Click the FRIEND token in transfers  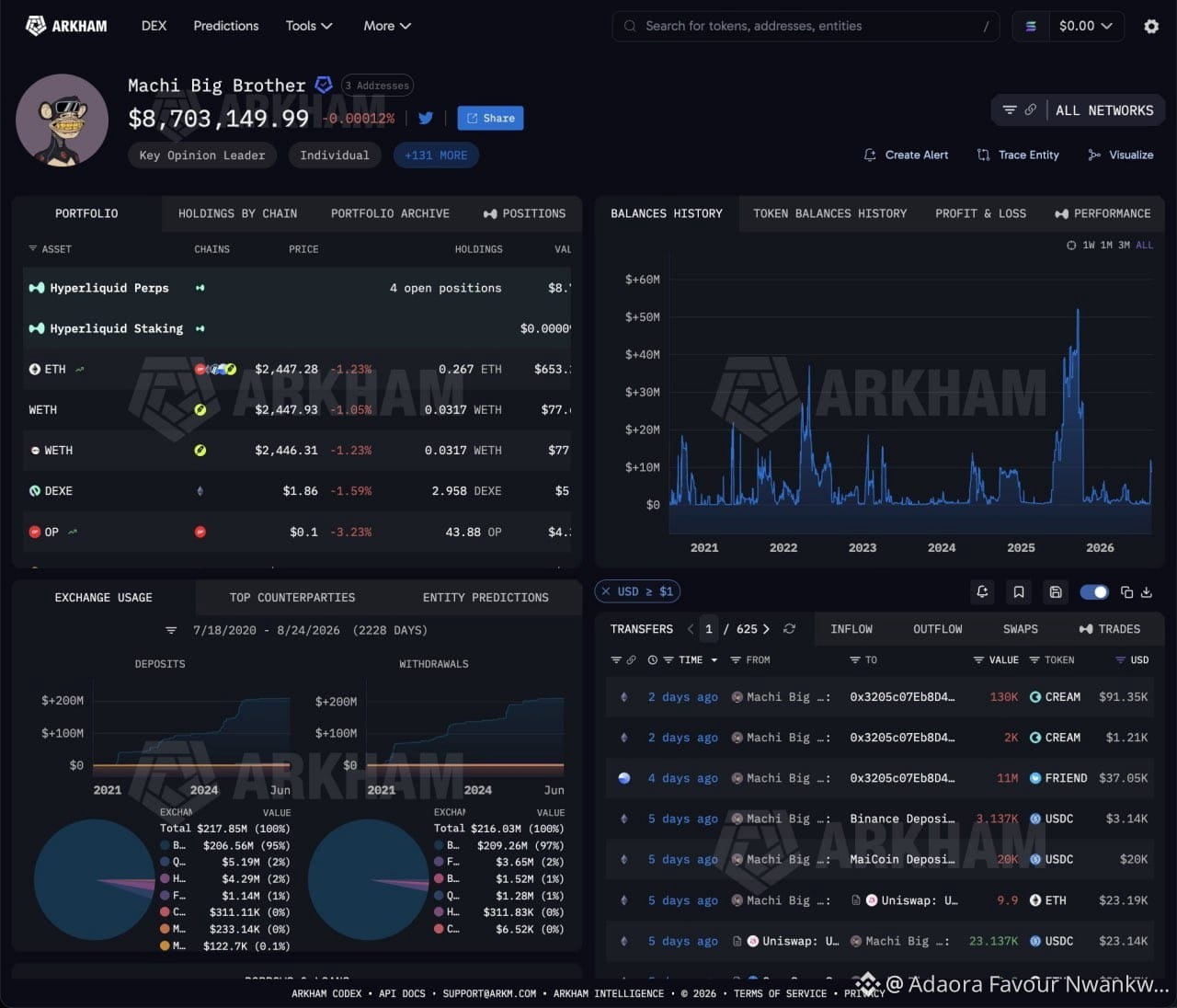(1058, 778)
